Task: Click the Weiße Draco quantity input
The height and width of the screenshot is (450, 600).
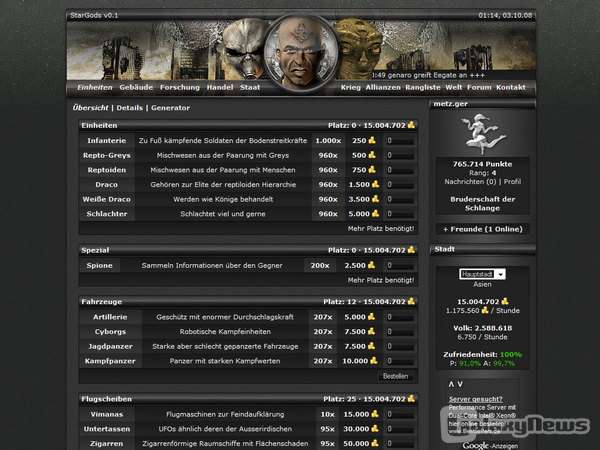Action: tap(399, 199)
